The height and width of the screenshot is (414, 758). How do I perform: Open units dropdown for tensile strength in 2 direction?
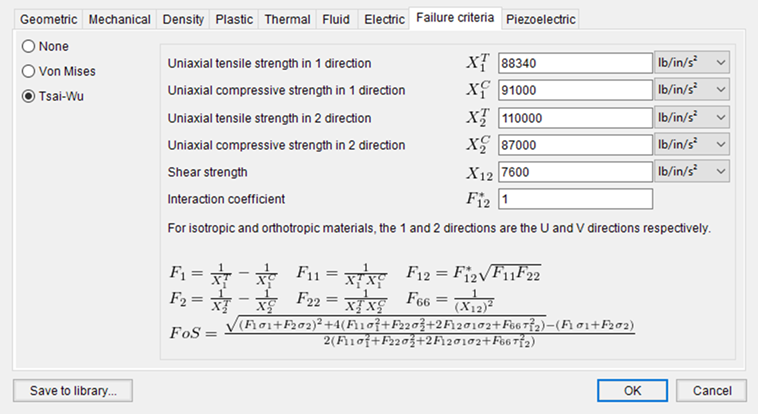coord(691,118)
